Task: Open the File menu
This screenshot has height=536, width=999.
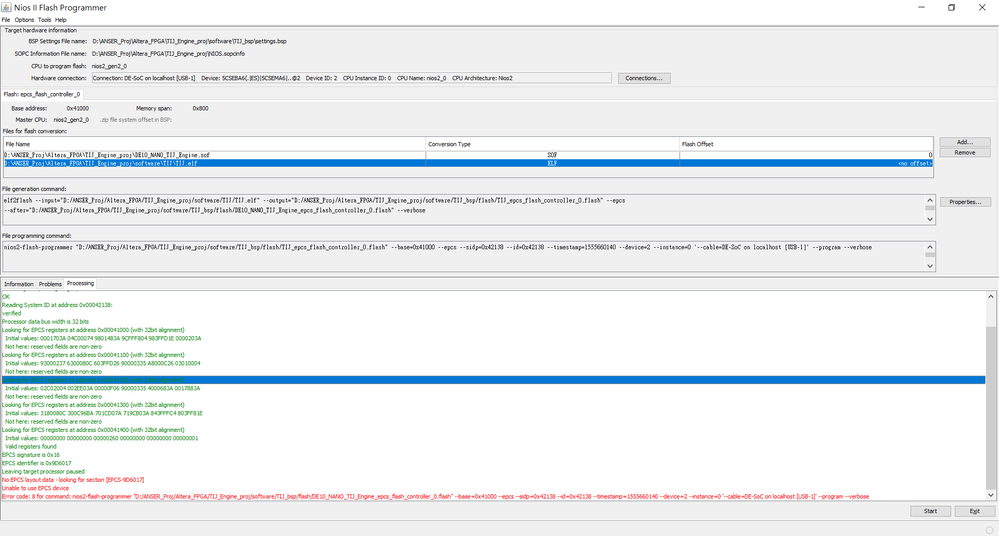Action: click(6, 20)
